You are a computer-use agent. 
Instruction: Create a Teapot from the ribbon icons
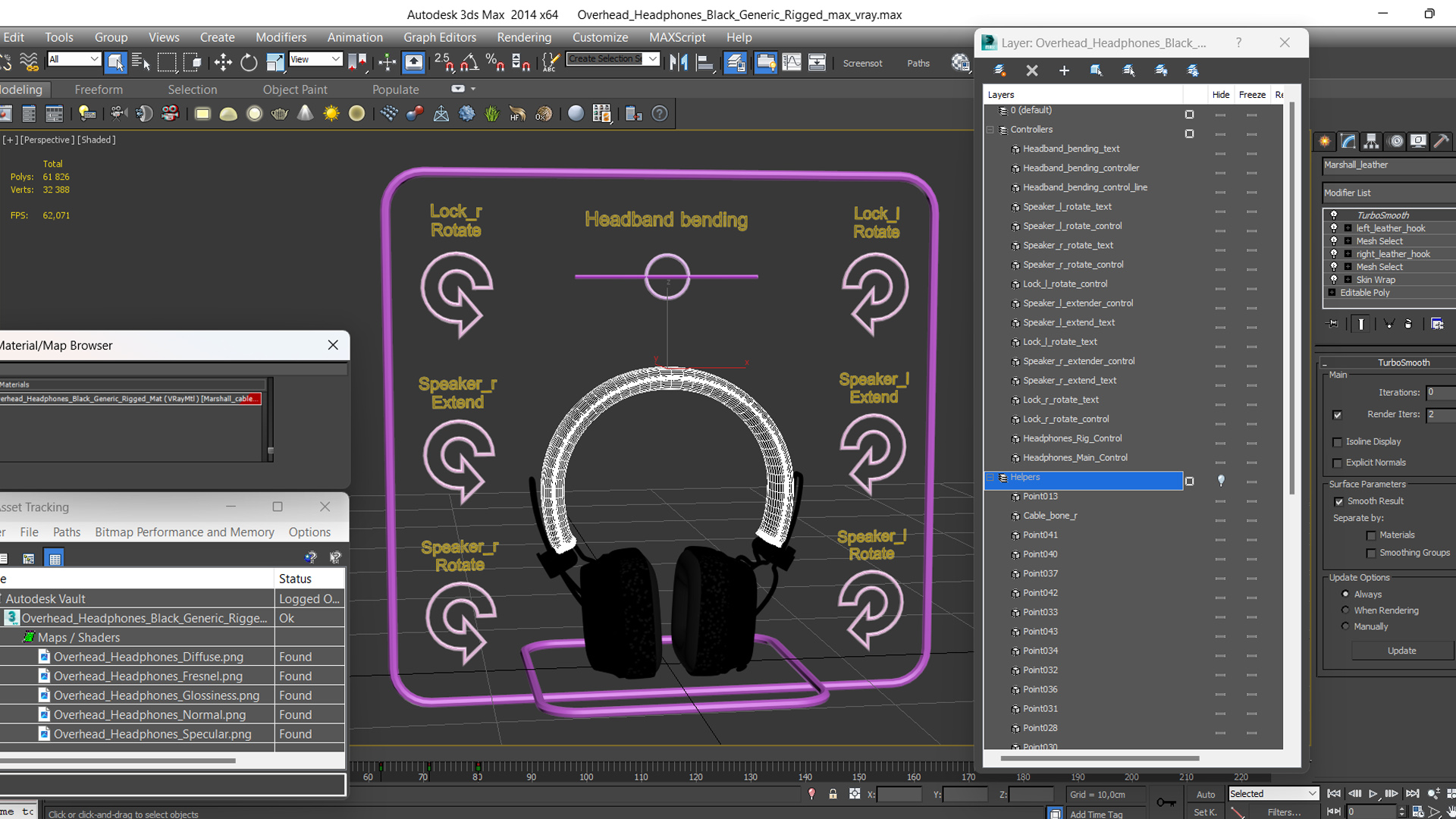point(280,114)
